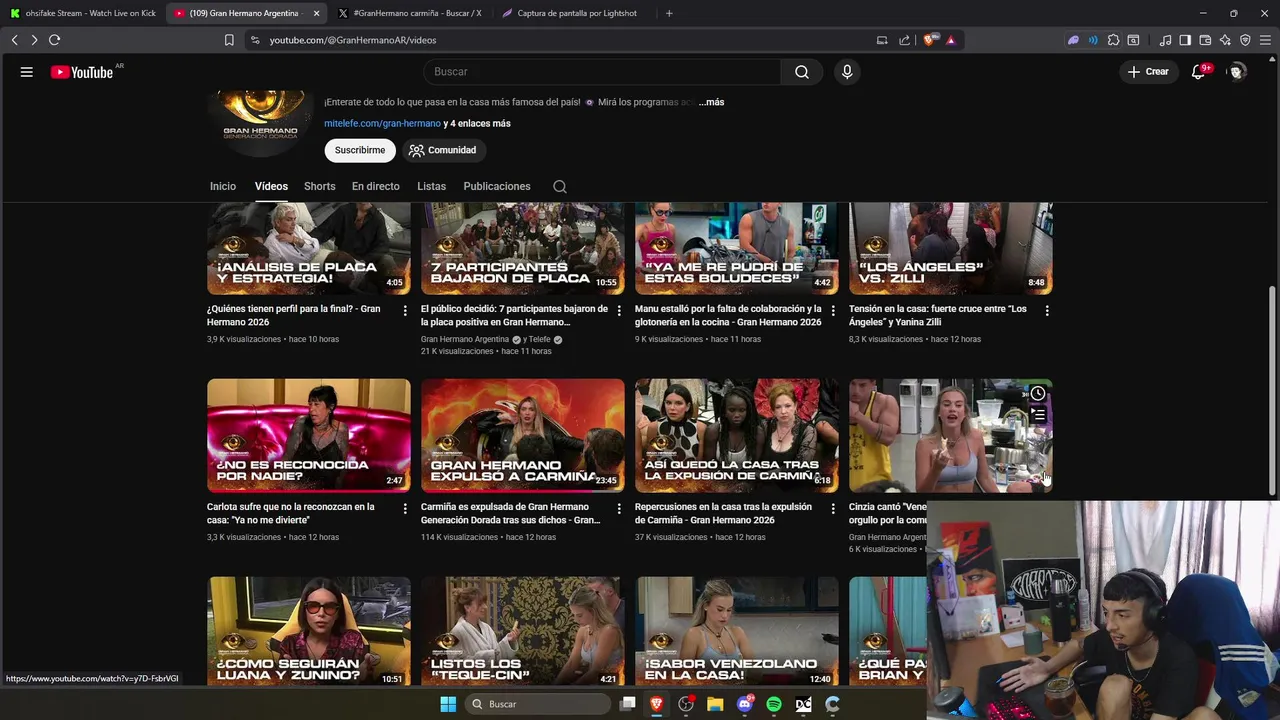Open Brave Shields lion icon
The height and width of the screenshot is (720, 1280).
click(x=929, y=40)
